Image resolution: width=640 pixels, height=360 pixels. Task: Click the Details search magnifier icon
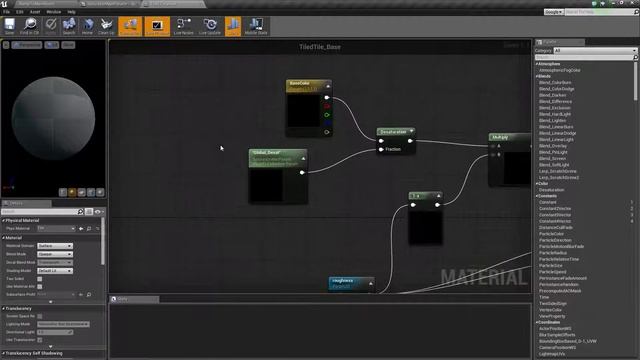80,211
